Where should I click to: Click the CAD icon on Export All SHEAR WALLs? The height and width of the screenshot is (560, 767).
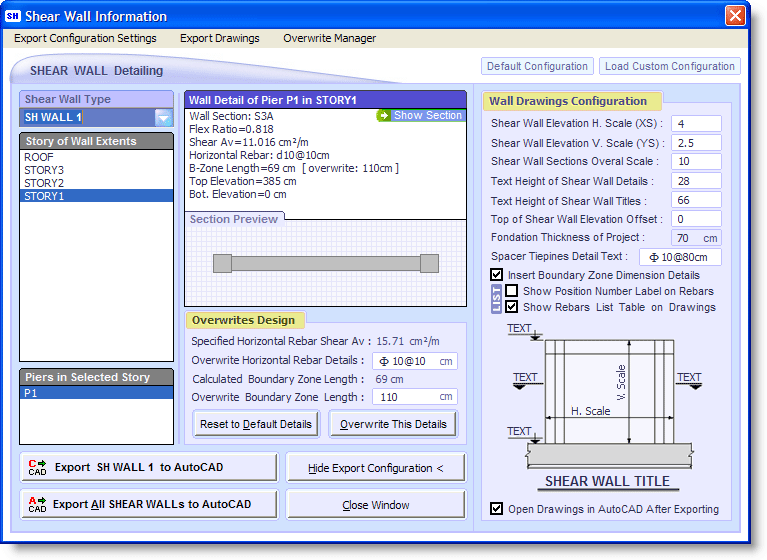(x=38, y=504)
